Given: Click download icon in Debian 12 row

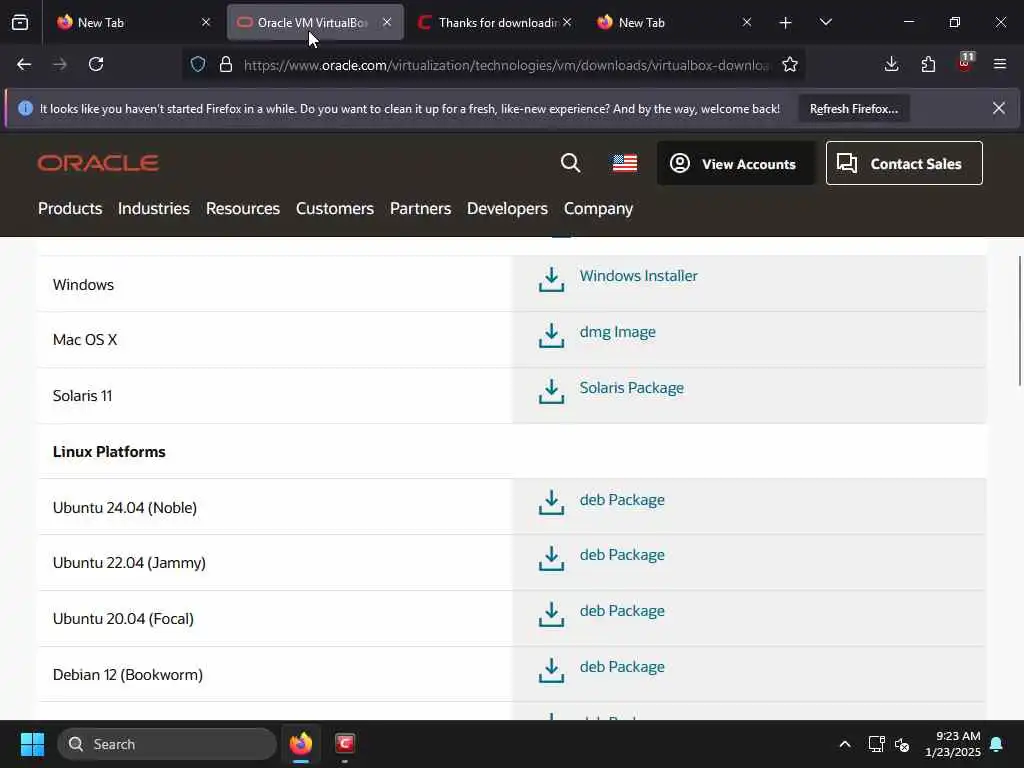Looking at the screenshot, I should click(551, 670).
